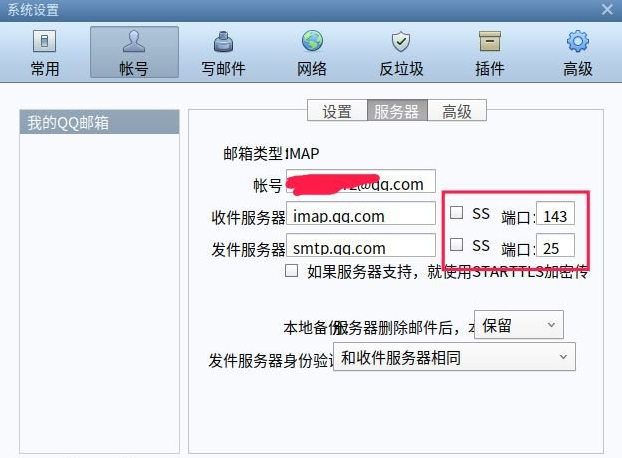Edit the outgoing port field showing 25

(555, 245)
